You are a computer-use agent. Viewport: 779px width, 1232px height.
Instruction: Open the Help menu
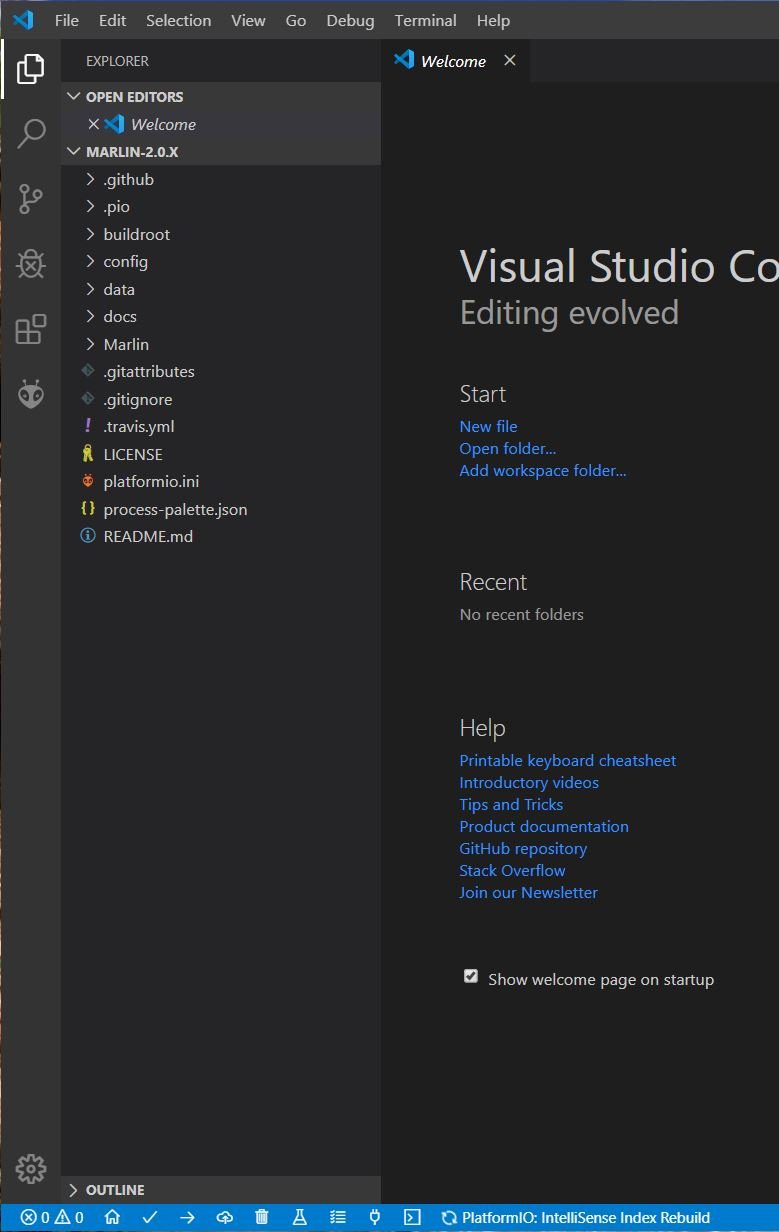493,20
